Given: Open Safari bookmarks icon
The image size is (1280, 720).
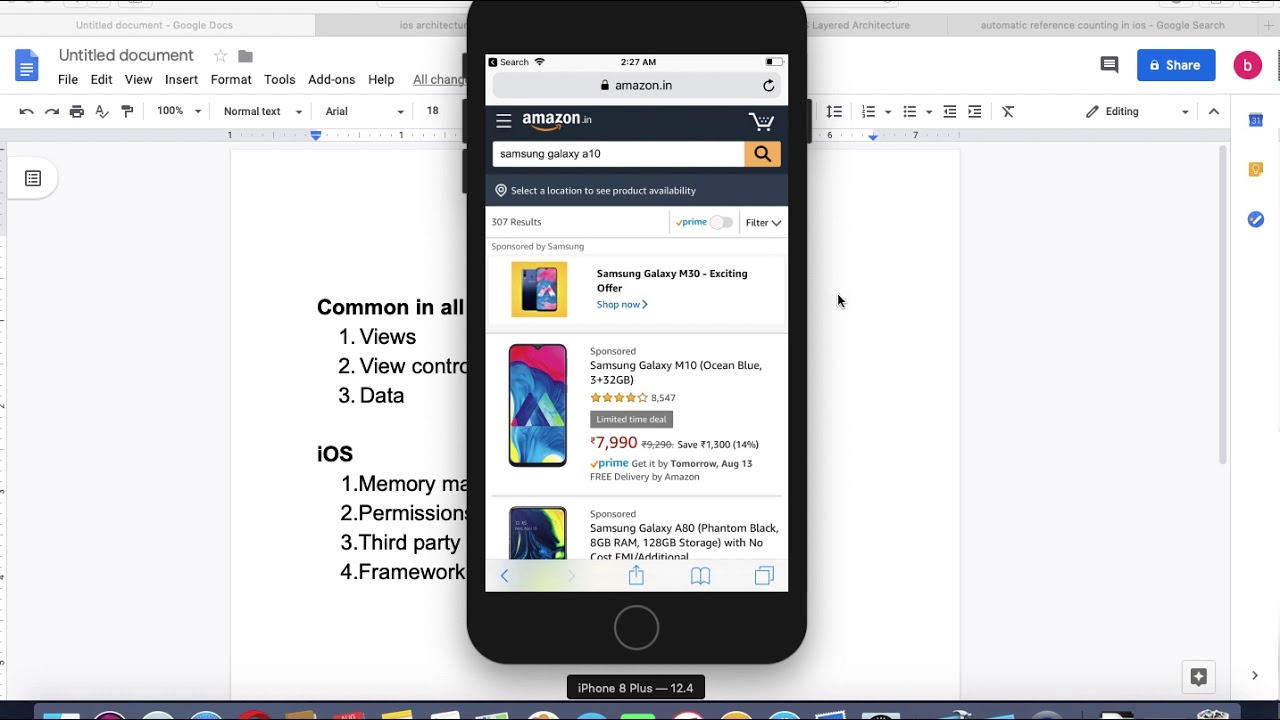Looking at the screenshot, I should coord(700,576).
